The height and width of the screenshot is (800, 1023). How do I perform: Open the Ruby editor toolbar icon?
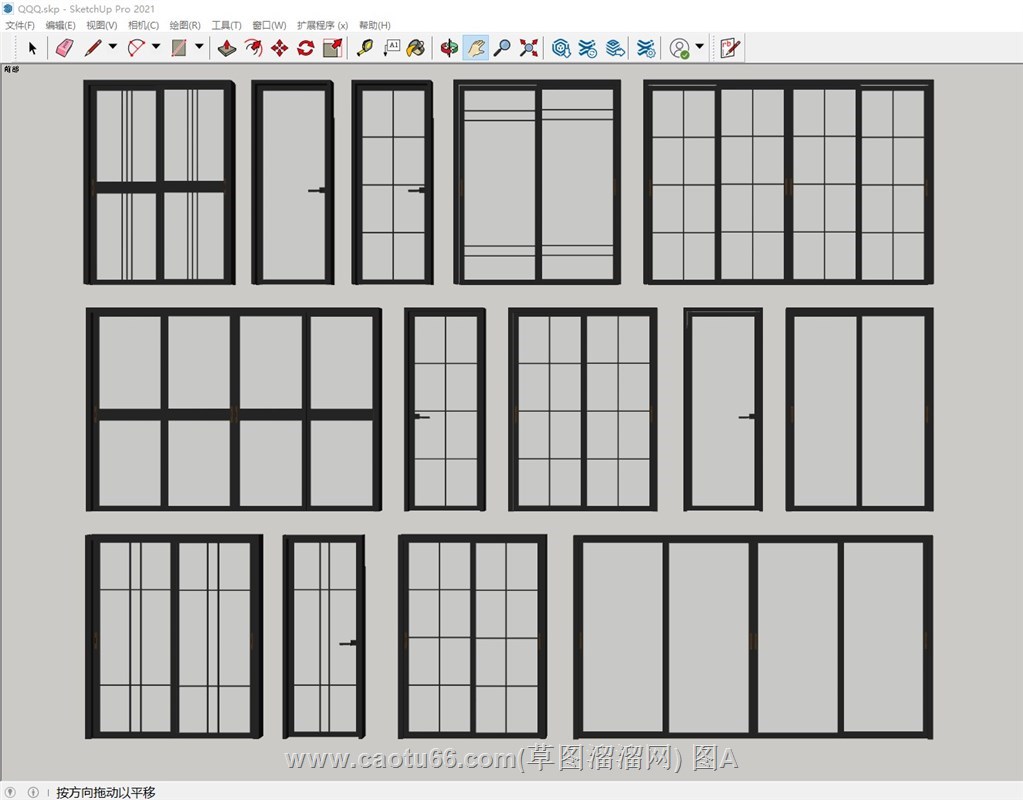coord(729,48)
